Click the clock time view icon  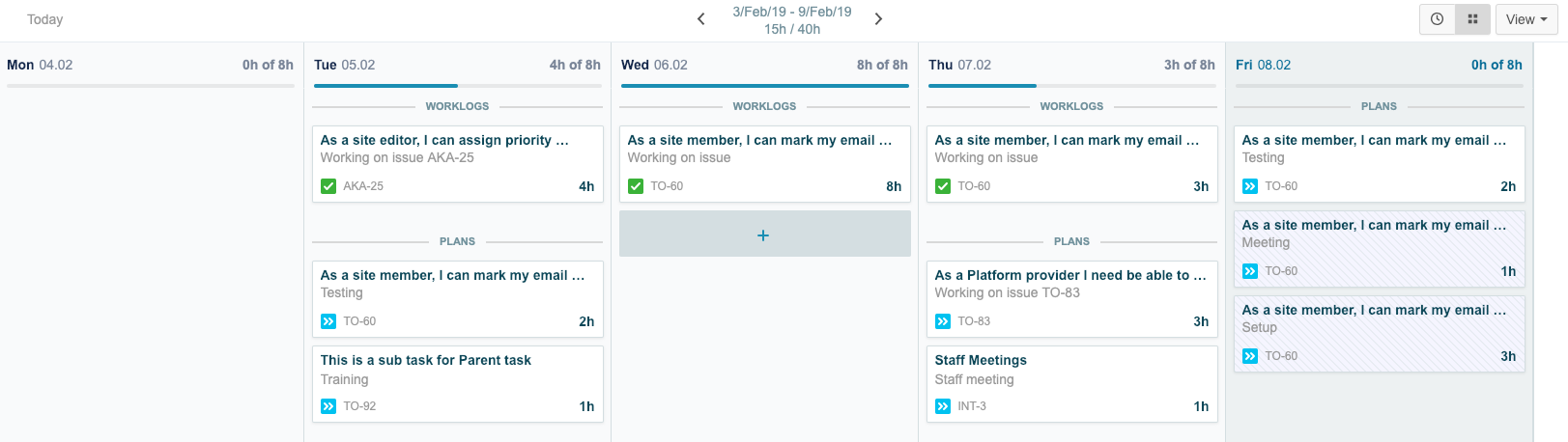1437,19
